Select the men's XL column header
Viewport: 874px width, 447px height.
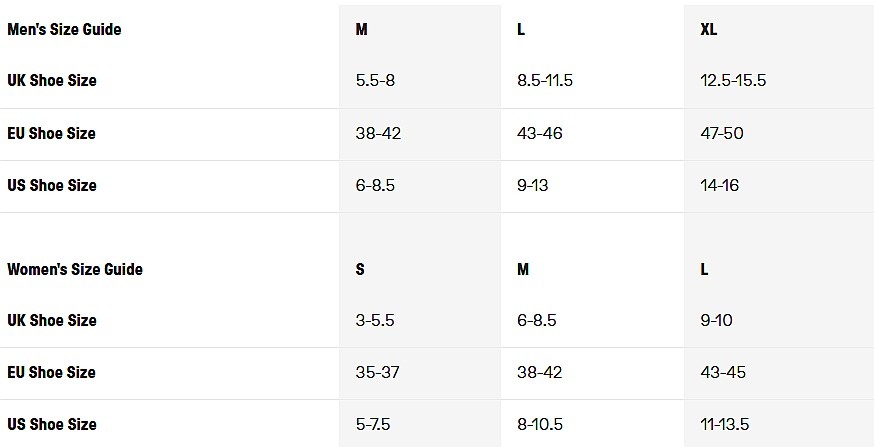(x=709, y=29)
